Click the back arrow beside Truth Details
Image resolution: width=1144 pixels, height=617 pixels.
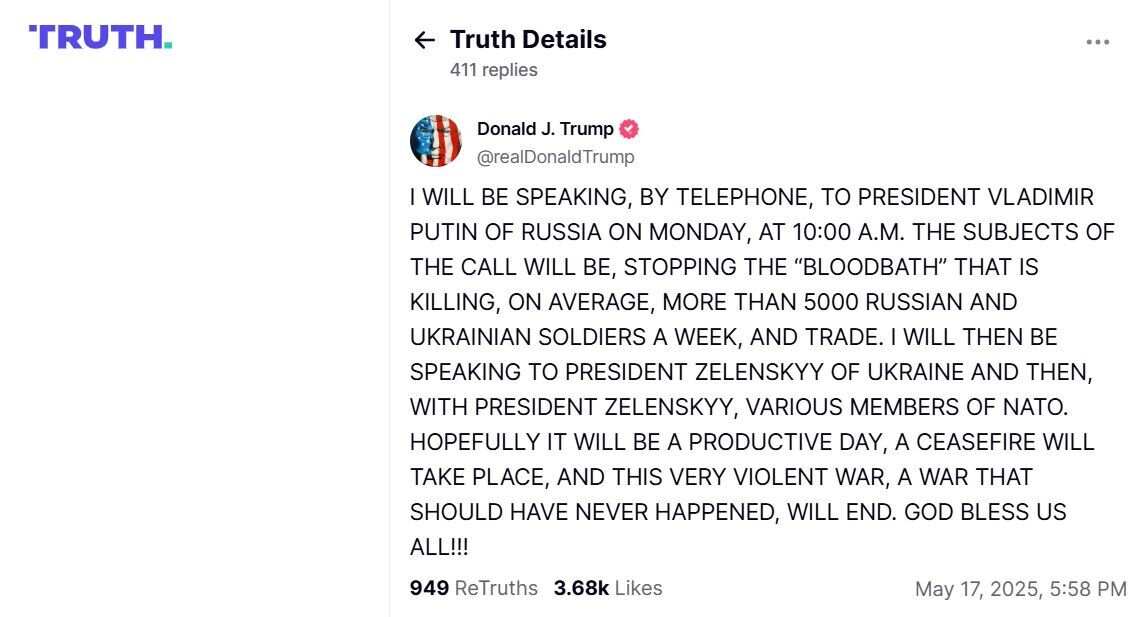pyautogui.click(x=424, y=40)
